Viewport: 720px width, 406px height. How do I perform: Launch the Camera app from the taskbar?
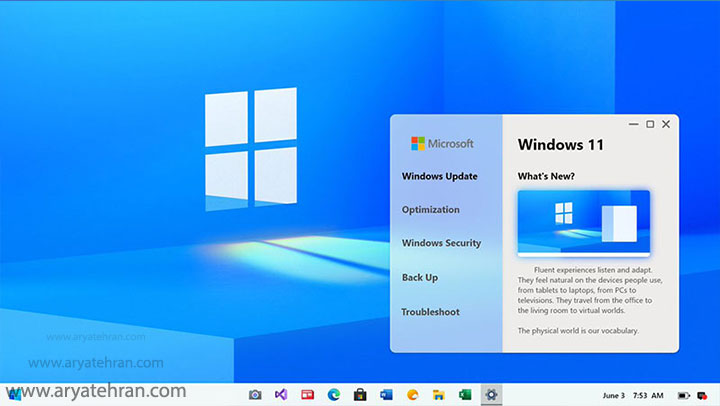pos(255,395)
